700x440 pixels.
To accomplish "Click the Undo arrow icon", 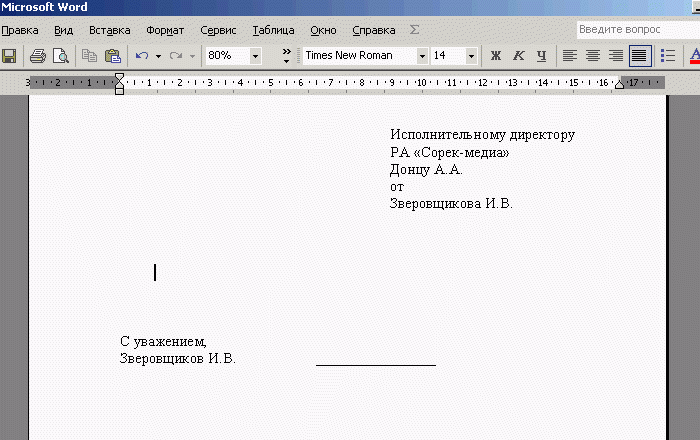I will point(142,56).
